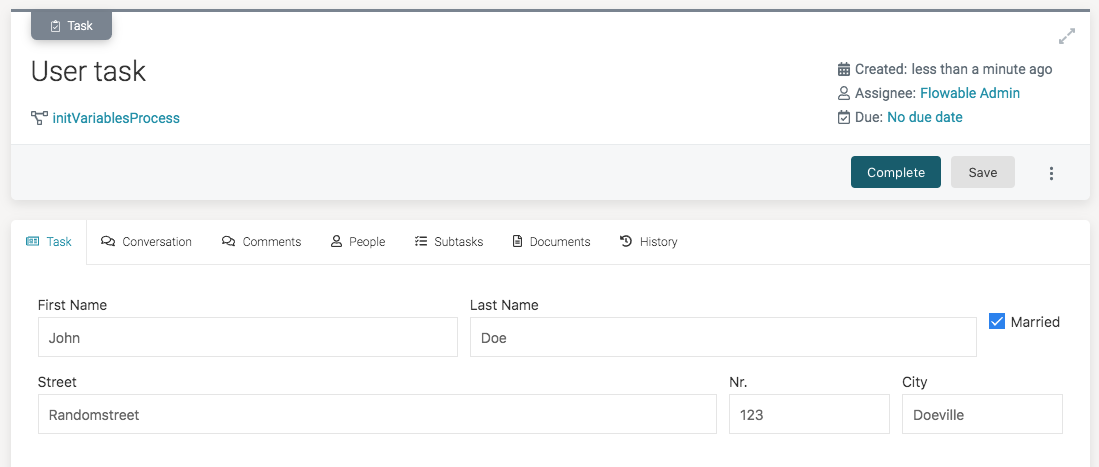
Task: Switch to the Task tab
Action: [x=49, y=242]
